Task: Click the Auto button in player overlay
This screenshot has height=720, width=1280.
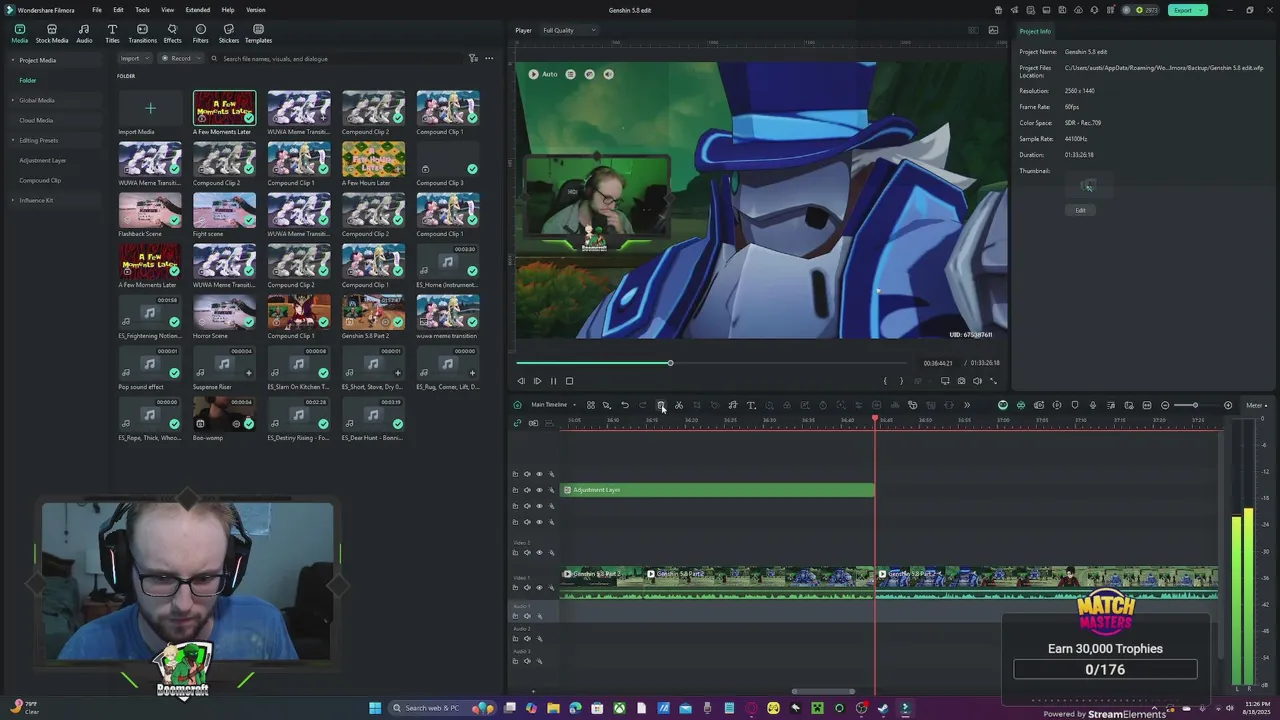Action: [543, 74]
